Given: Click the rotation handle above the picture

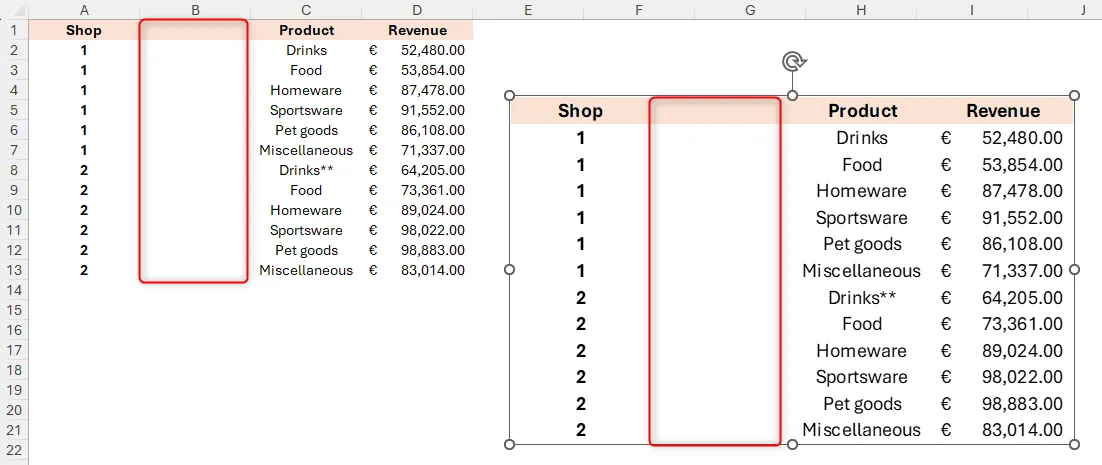Looking at the screenshot, I should click(793, 62).
